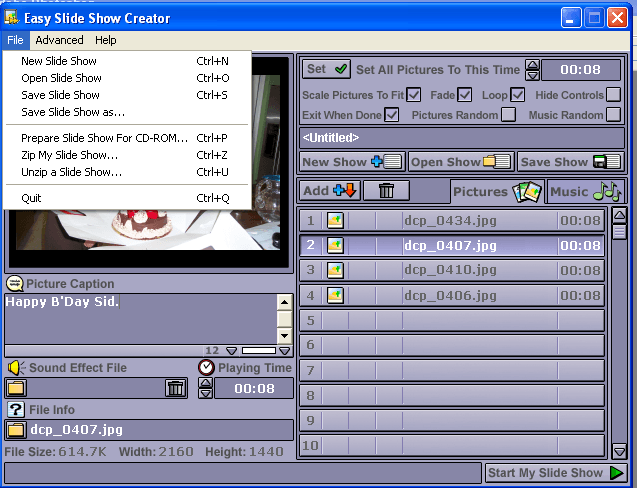
Task: Click the Picture Caption speech bubble icon
Action: click(x=15, y=284)
